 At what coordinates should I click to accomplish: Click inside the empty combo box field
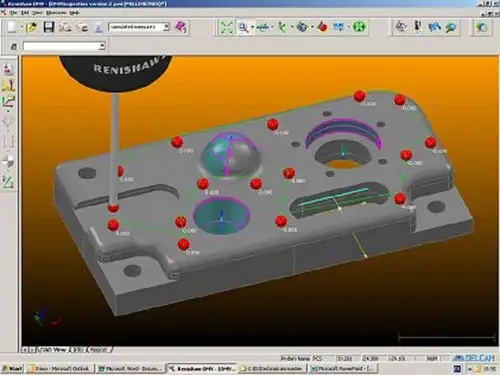coord(61,46)
